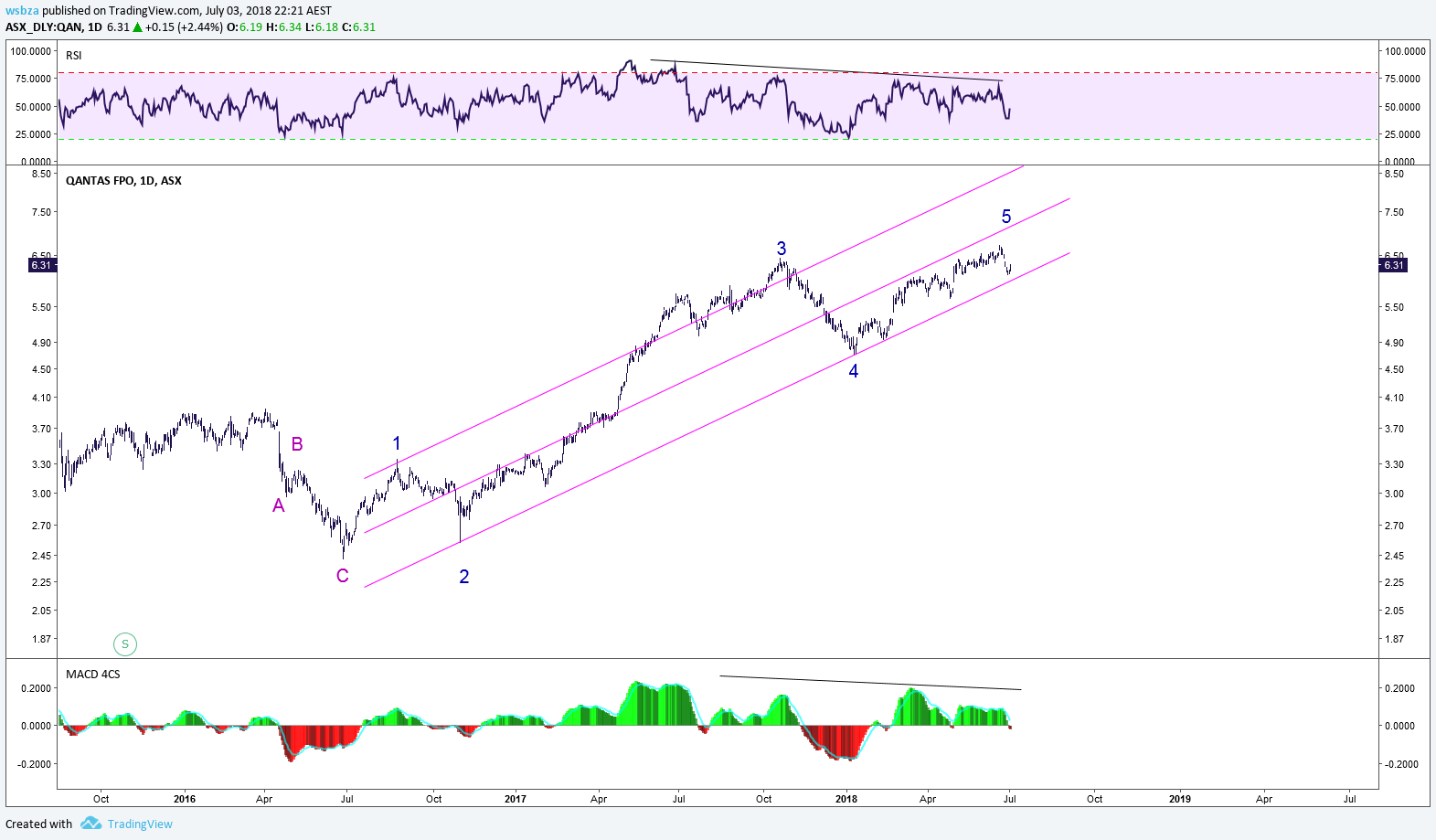Click the 75.0000 RSI level on right axis
The height and width of the screenshot is (840, 1436).
pyautogui.click(x=1402, y=80)
